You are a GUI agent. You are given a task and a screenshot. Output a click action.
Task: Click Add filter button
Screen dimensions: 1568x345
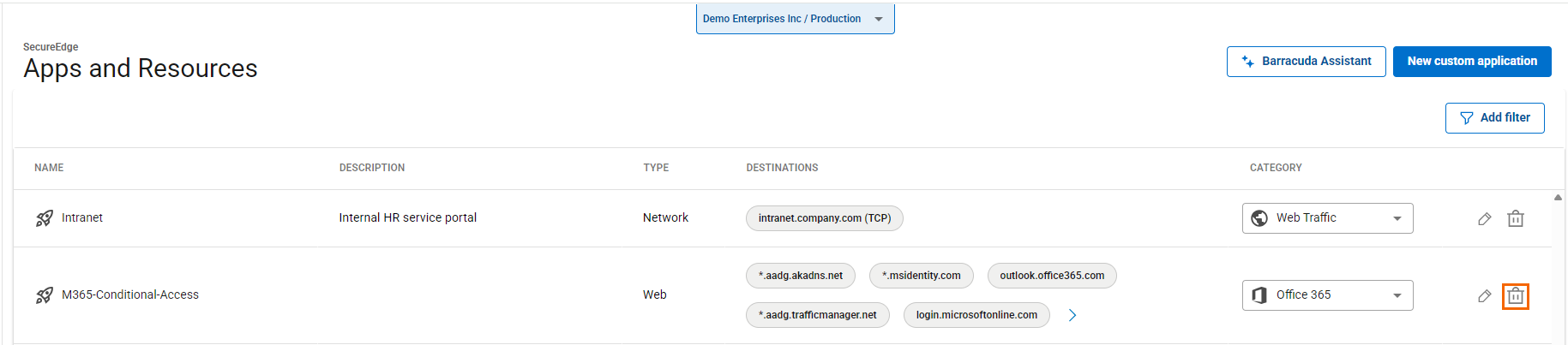1494,118
